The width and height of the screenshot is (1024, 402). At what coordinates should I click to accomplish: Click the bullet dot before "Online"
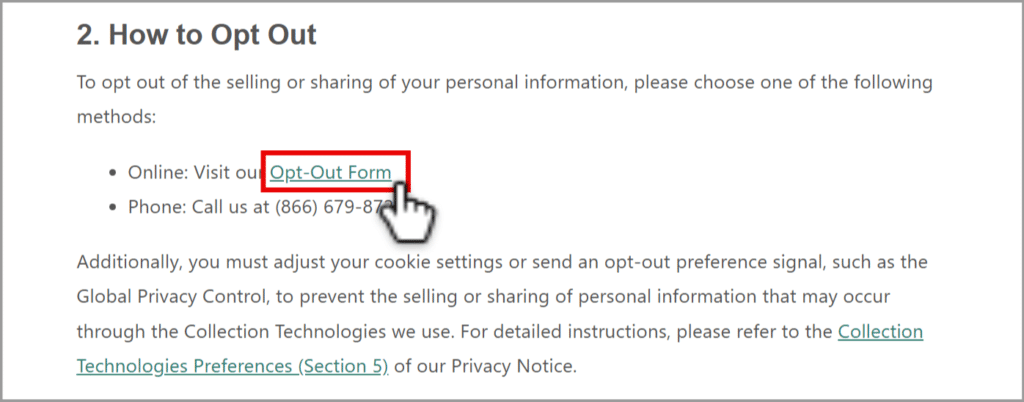114,174
